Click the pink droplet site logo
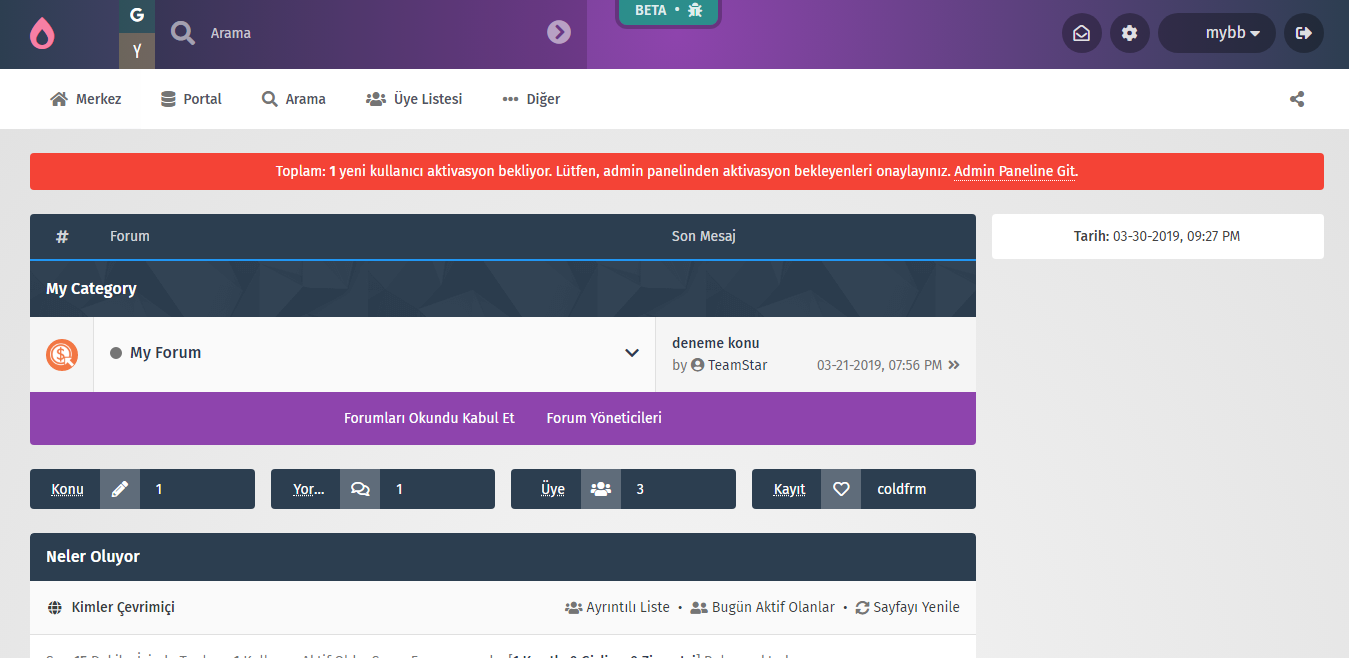The image size is (1349, 658). [42, 34]
